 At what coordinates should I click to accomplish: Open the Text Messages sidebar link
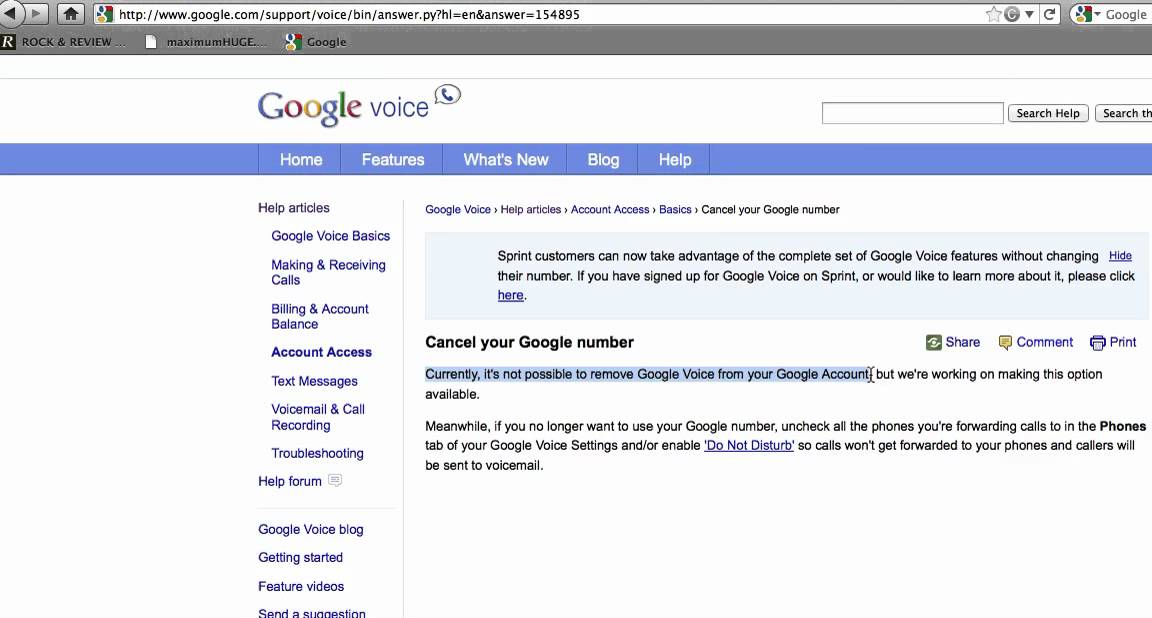tap(314, 381)
